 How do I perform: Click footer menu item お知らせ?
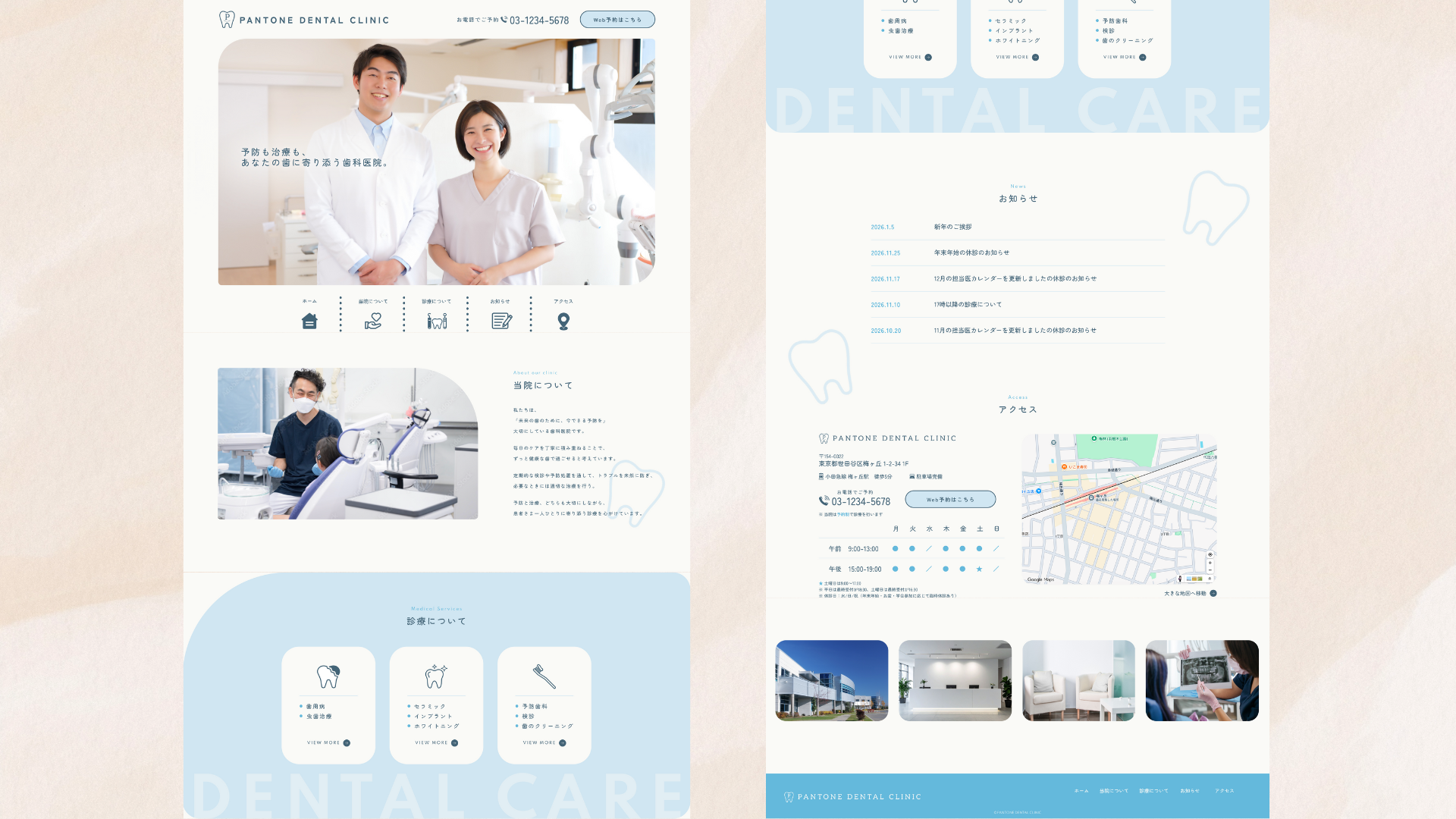tap(1189, 791)
